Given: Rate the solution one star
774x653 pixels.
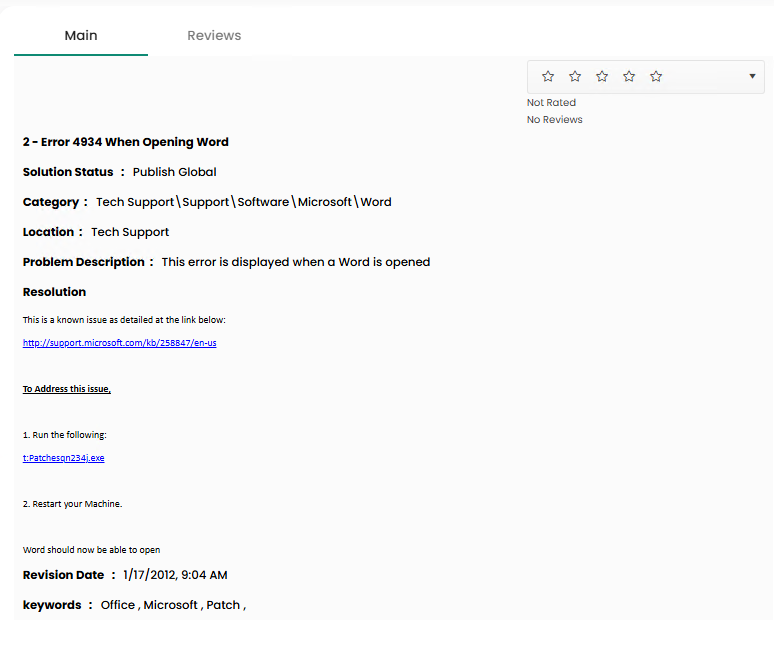Looking at the screenshot, I should tap(548, 76).
